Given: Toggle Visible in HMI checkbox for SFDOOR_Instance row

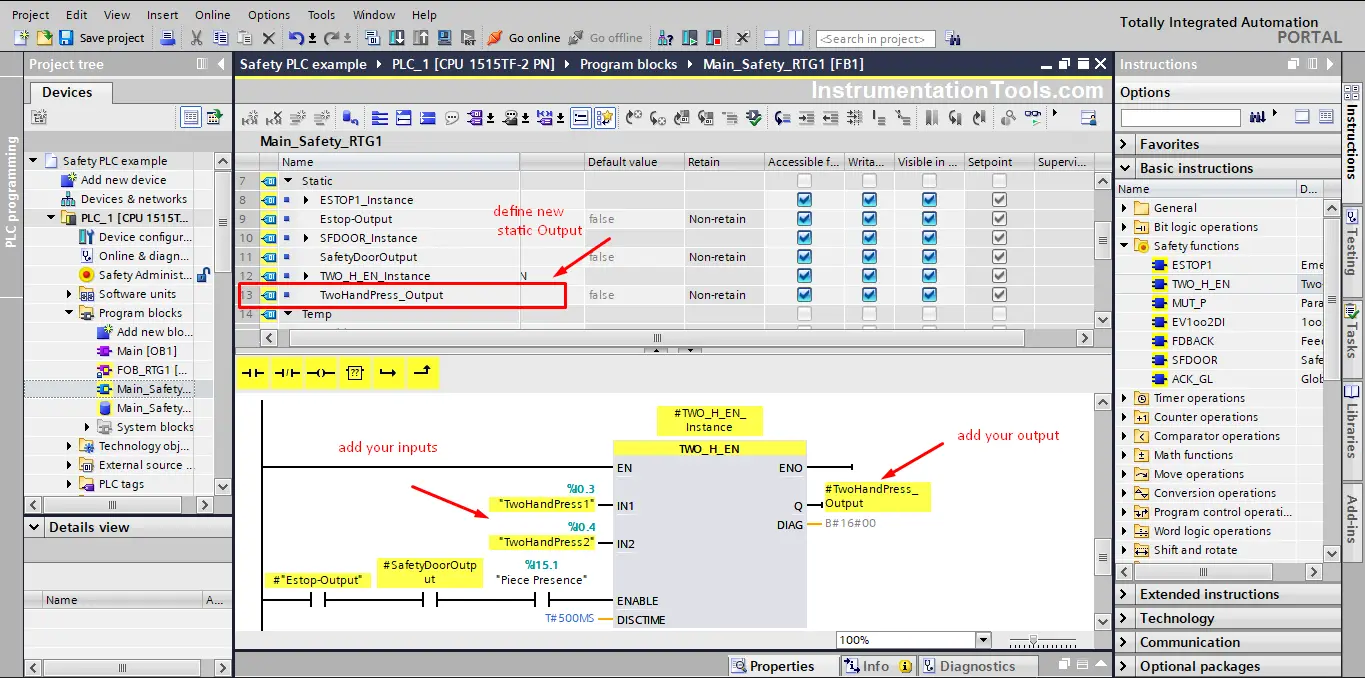Looking at the screenshot, I should coord(929,238).
